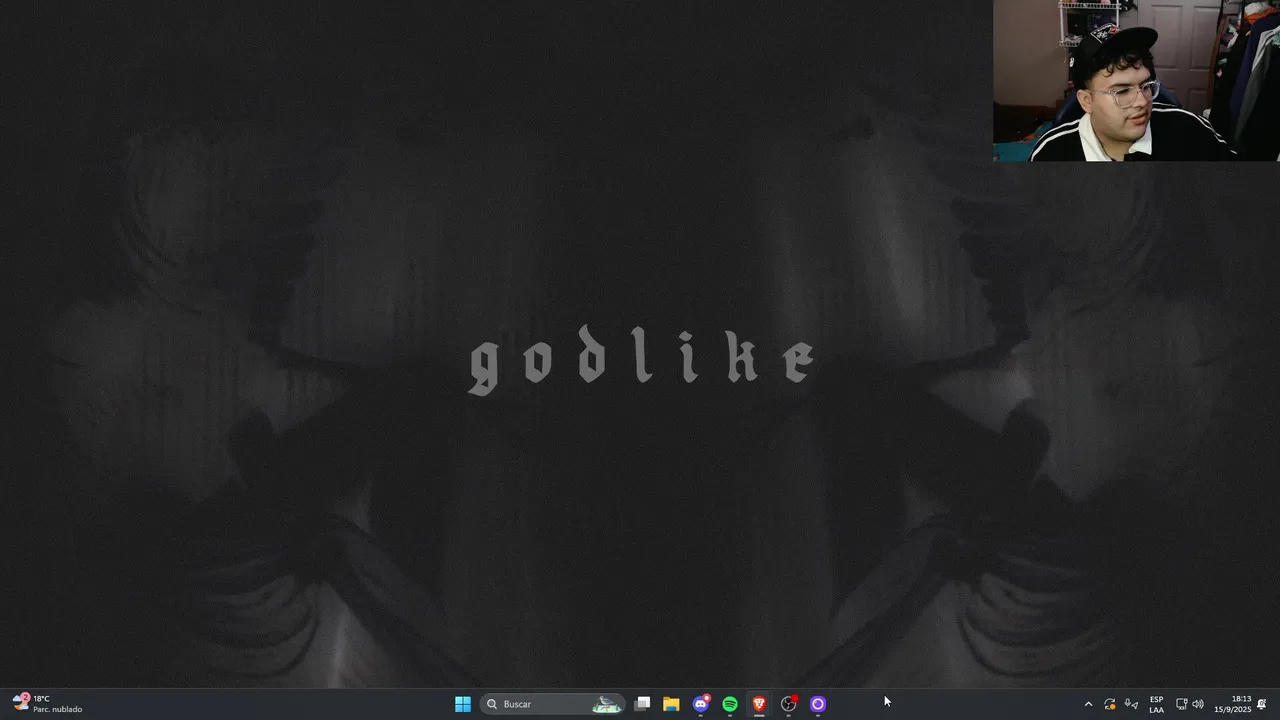Switch to the Brave browser
This screenshot has height=720, width=1280.
point(759,704)
